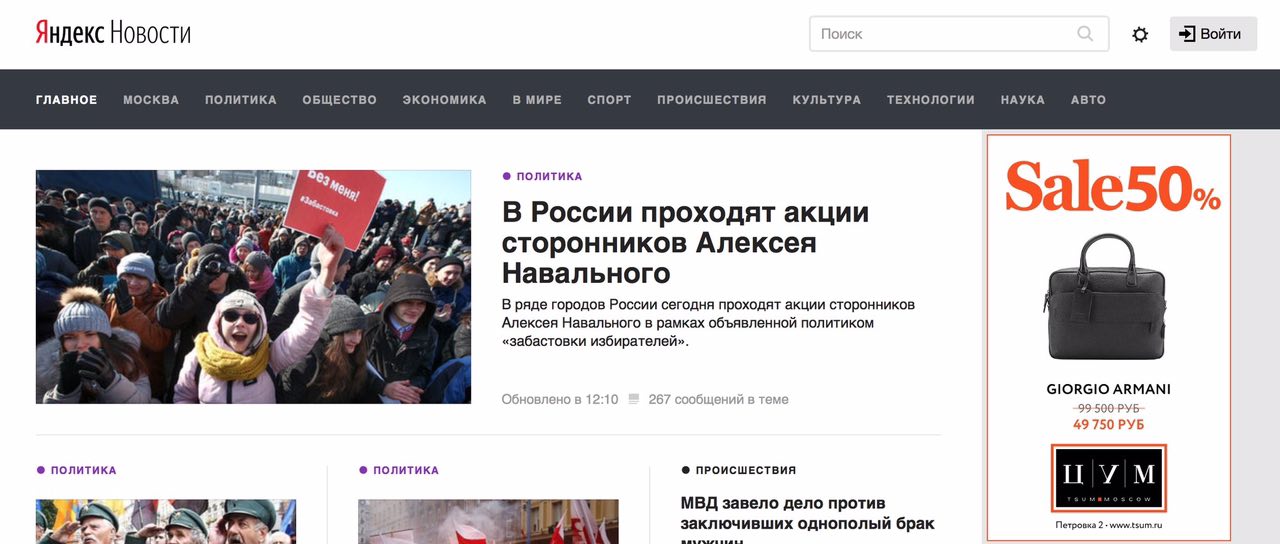Click the Giorgio Armani bag image

pos(1109,298)
